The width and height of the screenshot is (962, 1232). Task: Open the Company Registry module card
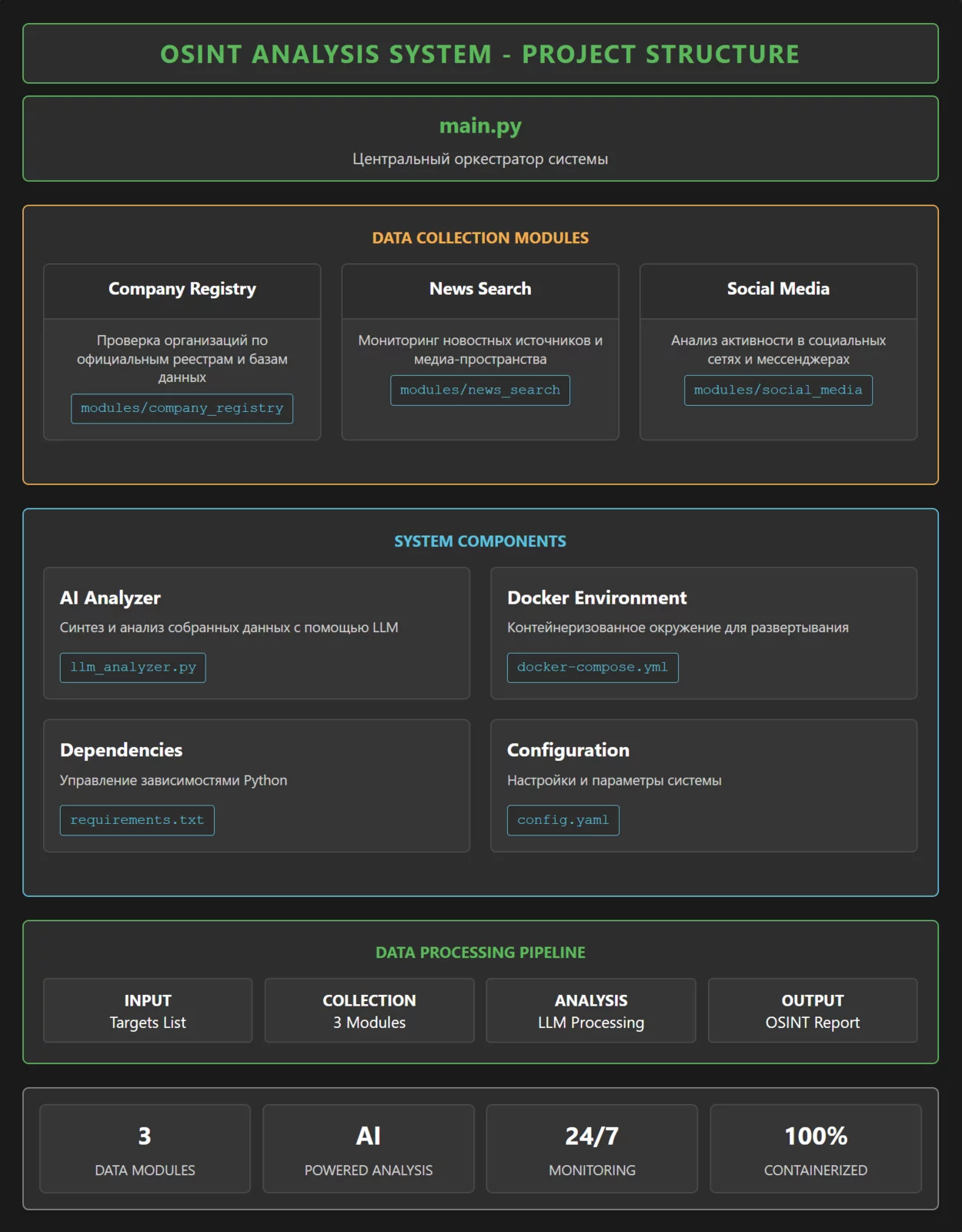182,290
